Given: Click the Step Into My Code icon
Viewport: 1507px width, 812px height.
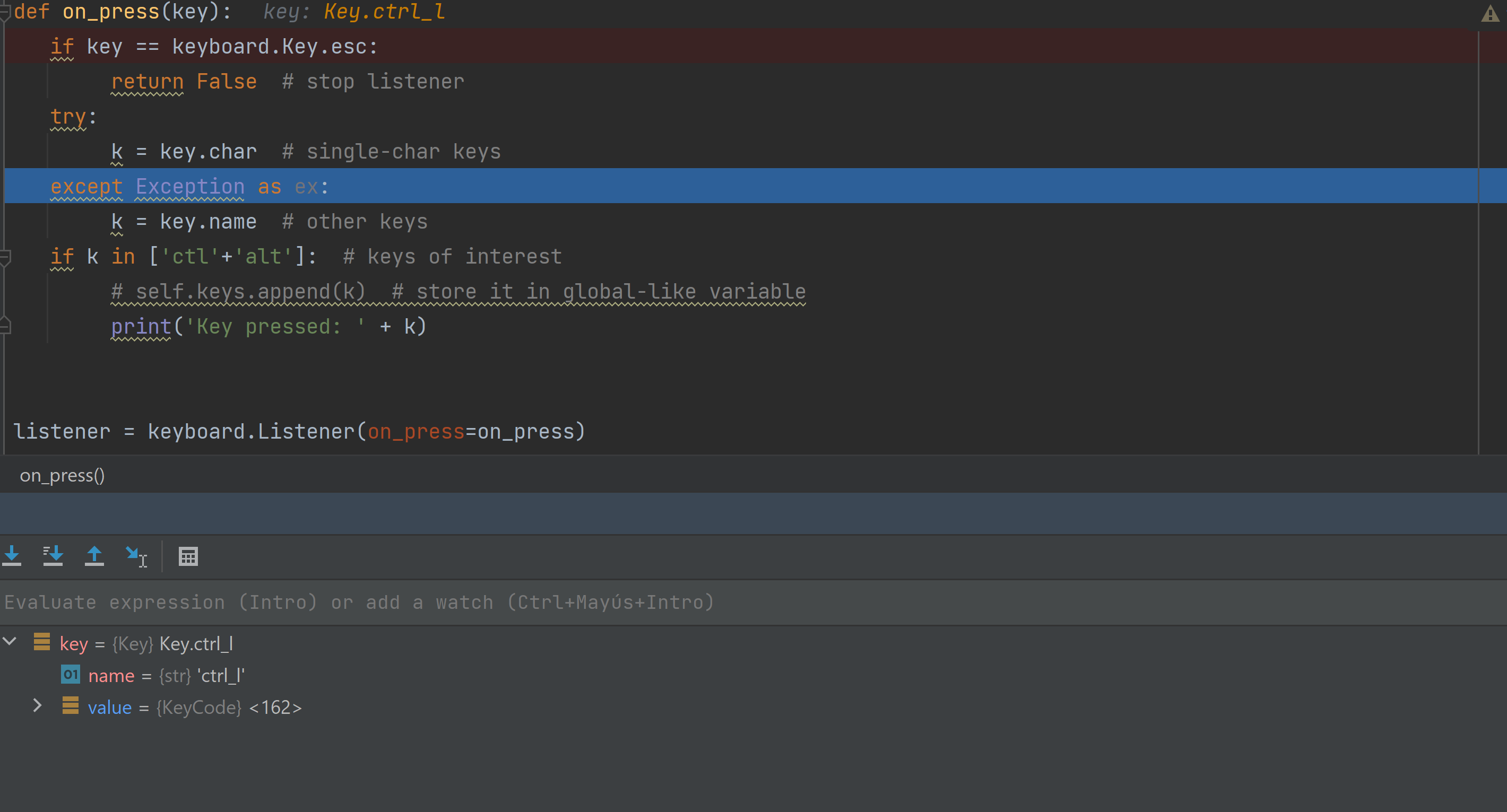Looking at the screenshot, I should pyautogui.click(x=53, y=556).
